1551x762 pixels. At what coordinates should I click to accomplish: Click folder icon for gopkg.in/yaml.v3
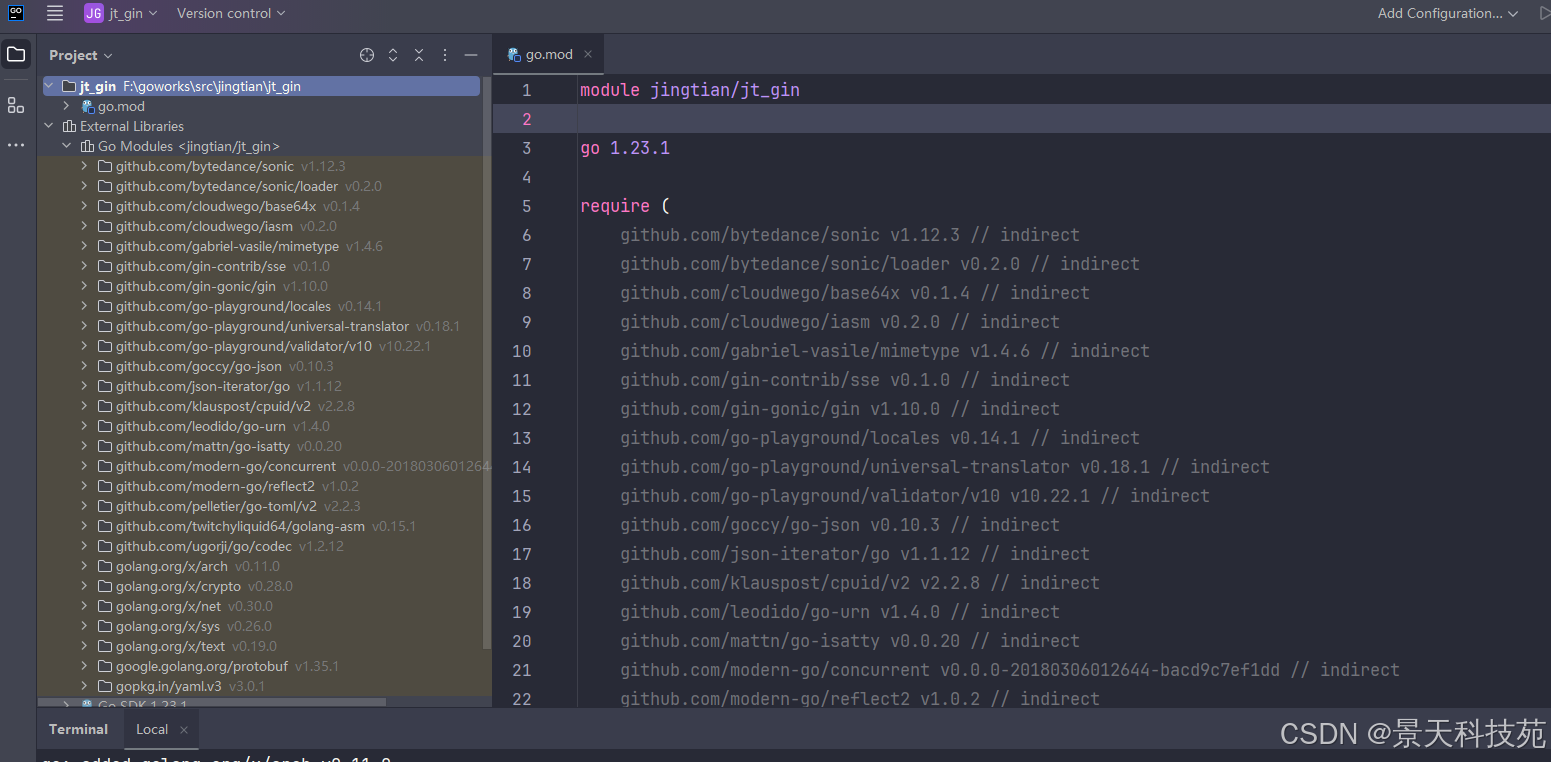105,686
